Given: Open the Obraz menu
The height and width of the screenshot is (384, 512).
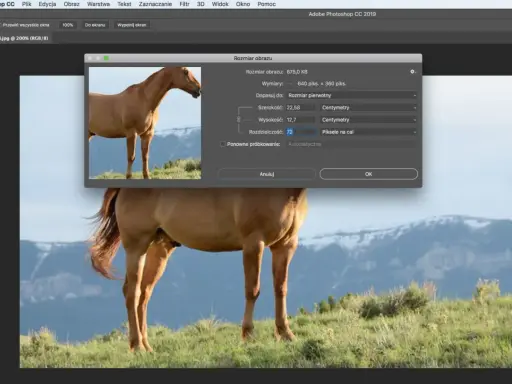Looking at the screenshot, I should pyautogui.click(x=71, y=4).
